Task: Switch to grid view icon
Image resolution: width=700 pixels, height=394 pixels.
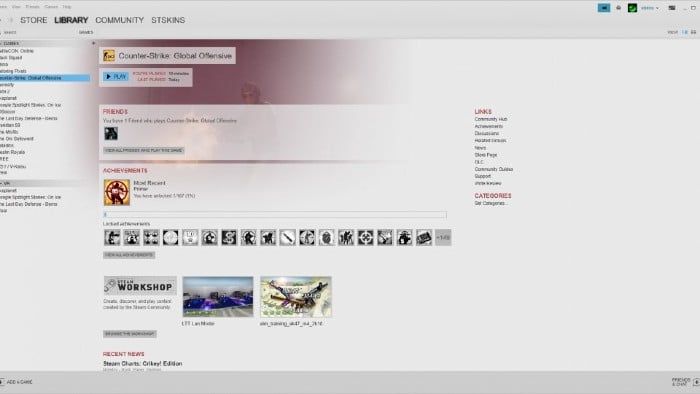Action: 693,32
